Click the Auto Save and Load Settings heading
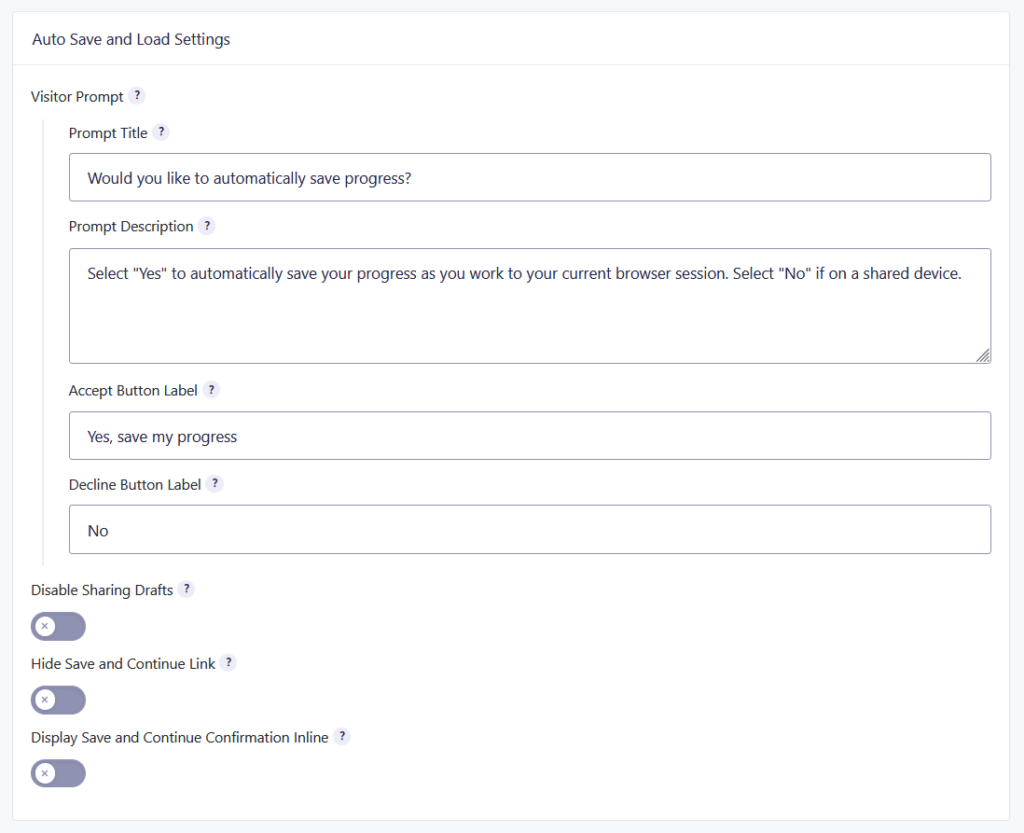 [131, 39]
